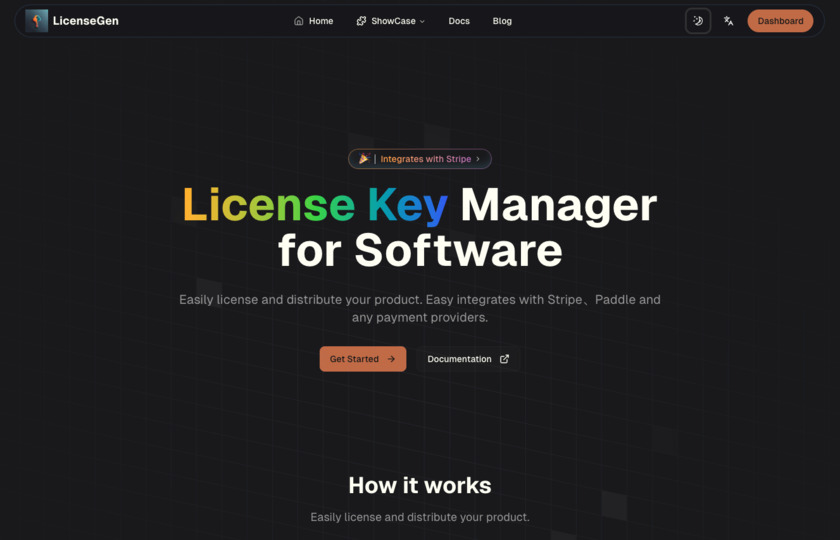Open the Docs nav link
Screen dimensions: 840x540
[x=459, y=21]
